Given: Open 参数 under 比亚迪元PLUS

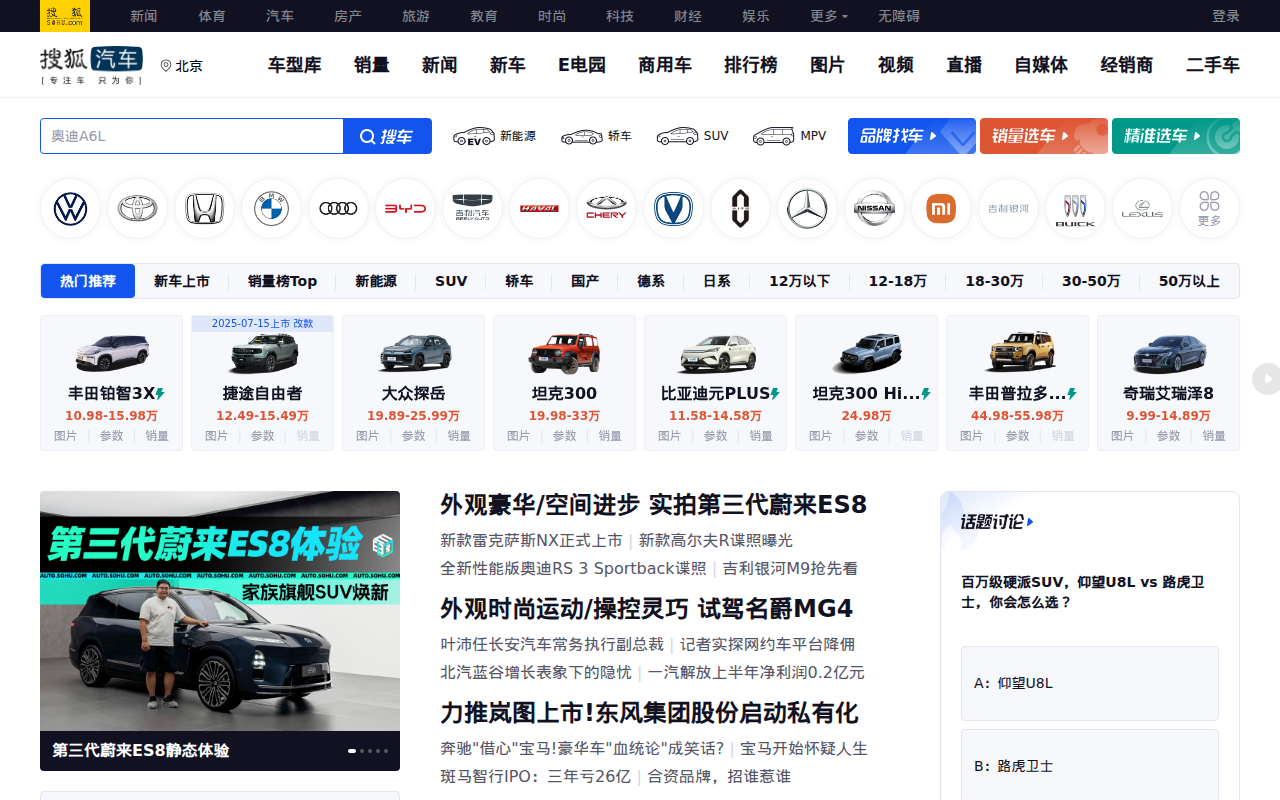Looking at the screenshot, I should [716, 436].
